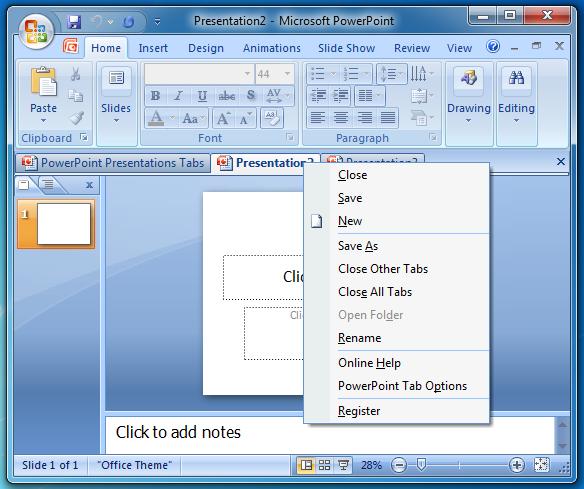Switch to the Animations ribbon tab

click(272, 48)
